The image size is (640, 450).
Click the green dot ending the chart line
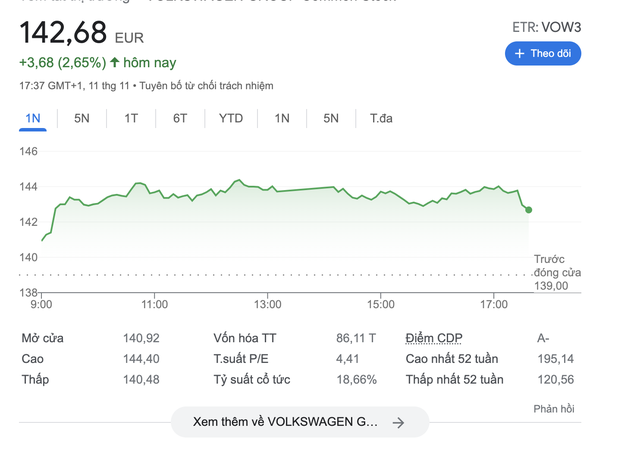coord(528,210)
